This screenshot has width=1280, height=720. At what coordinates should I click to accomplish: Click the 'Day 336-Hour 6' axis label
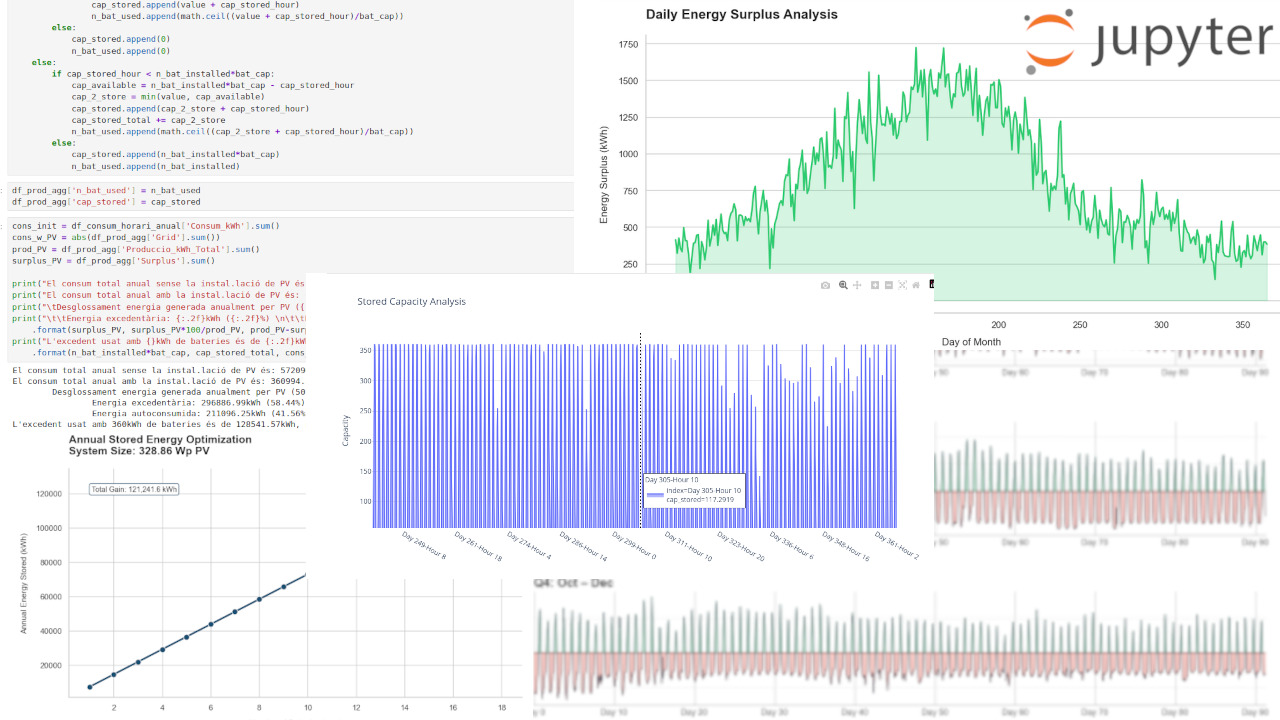tap(792, 544)
